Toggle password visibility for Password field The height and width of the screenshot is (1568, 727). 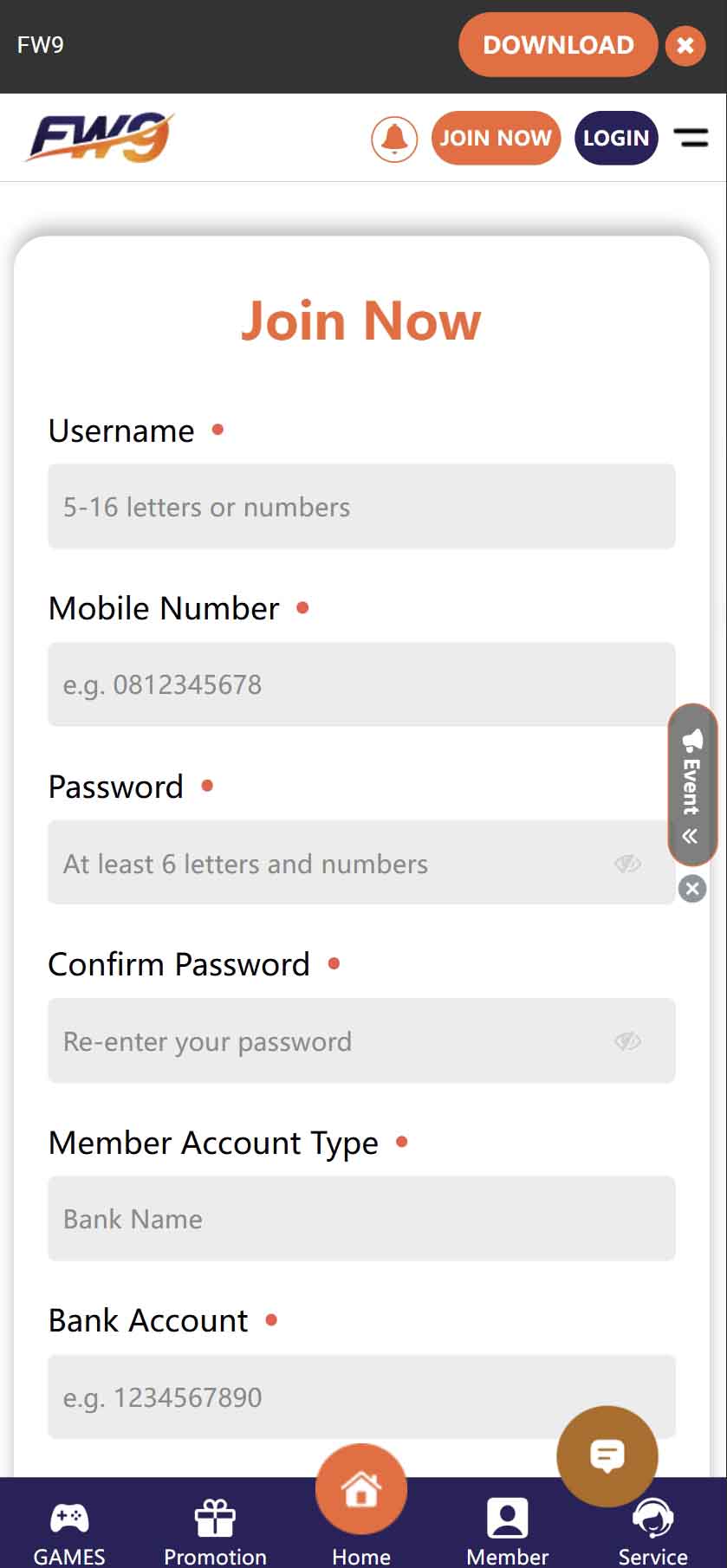pyautogui.click(x=628, y=863)
